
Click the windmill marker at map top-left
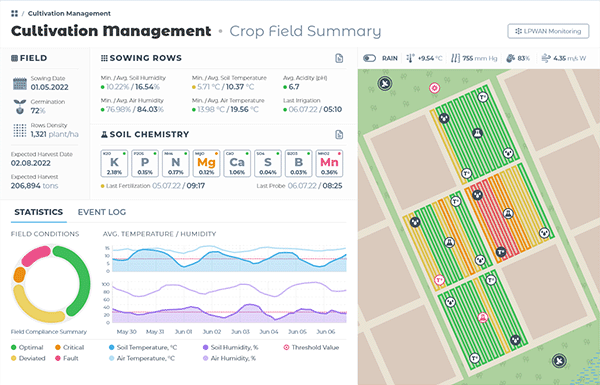(x=385, y=83)
